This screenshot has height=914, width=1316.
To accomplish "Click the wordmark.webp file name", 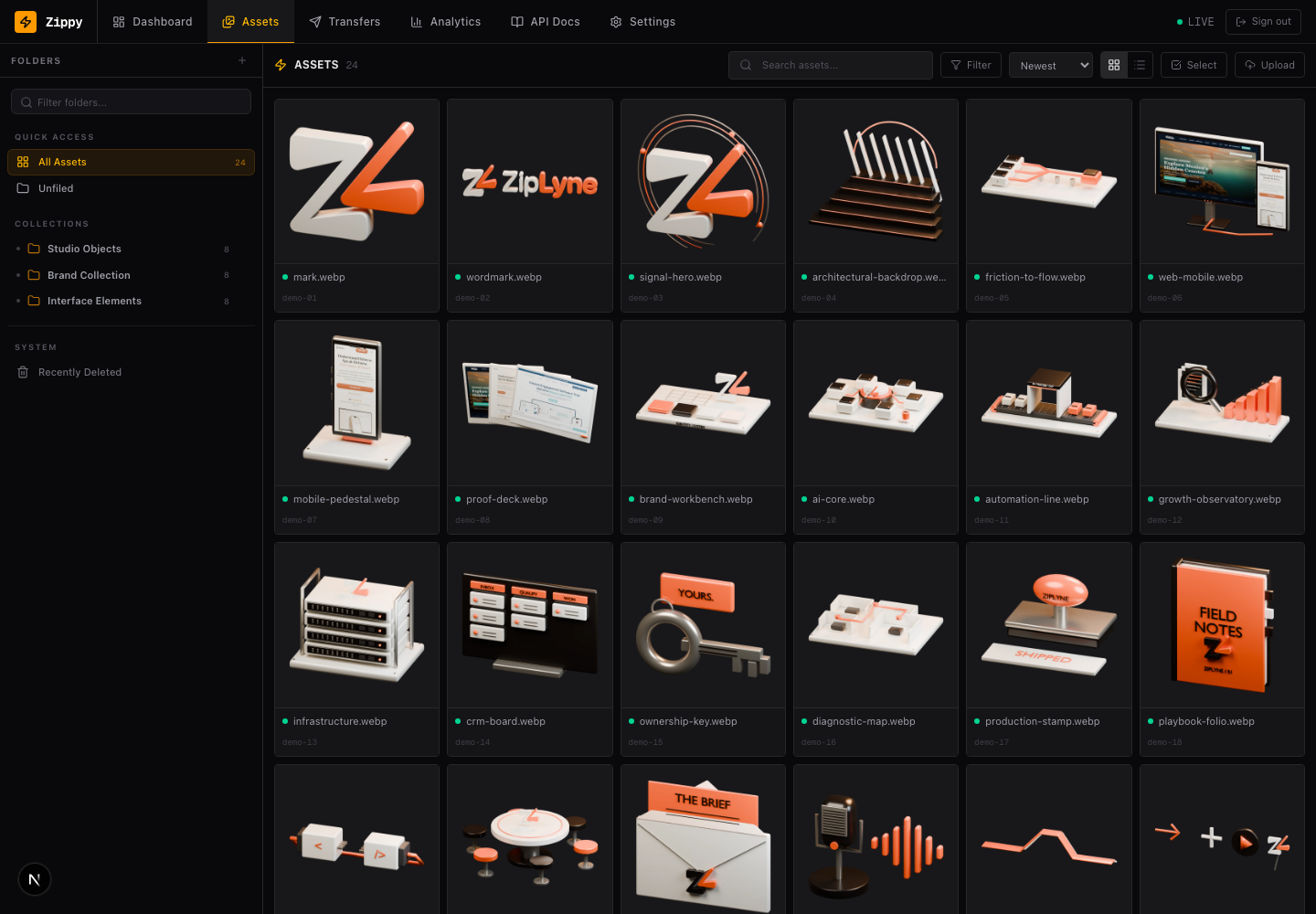I will click(504, 277).
